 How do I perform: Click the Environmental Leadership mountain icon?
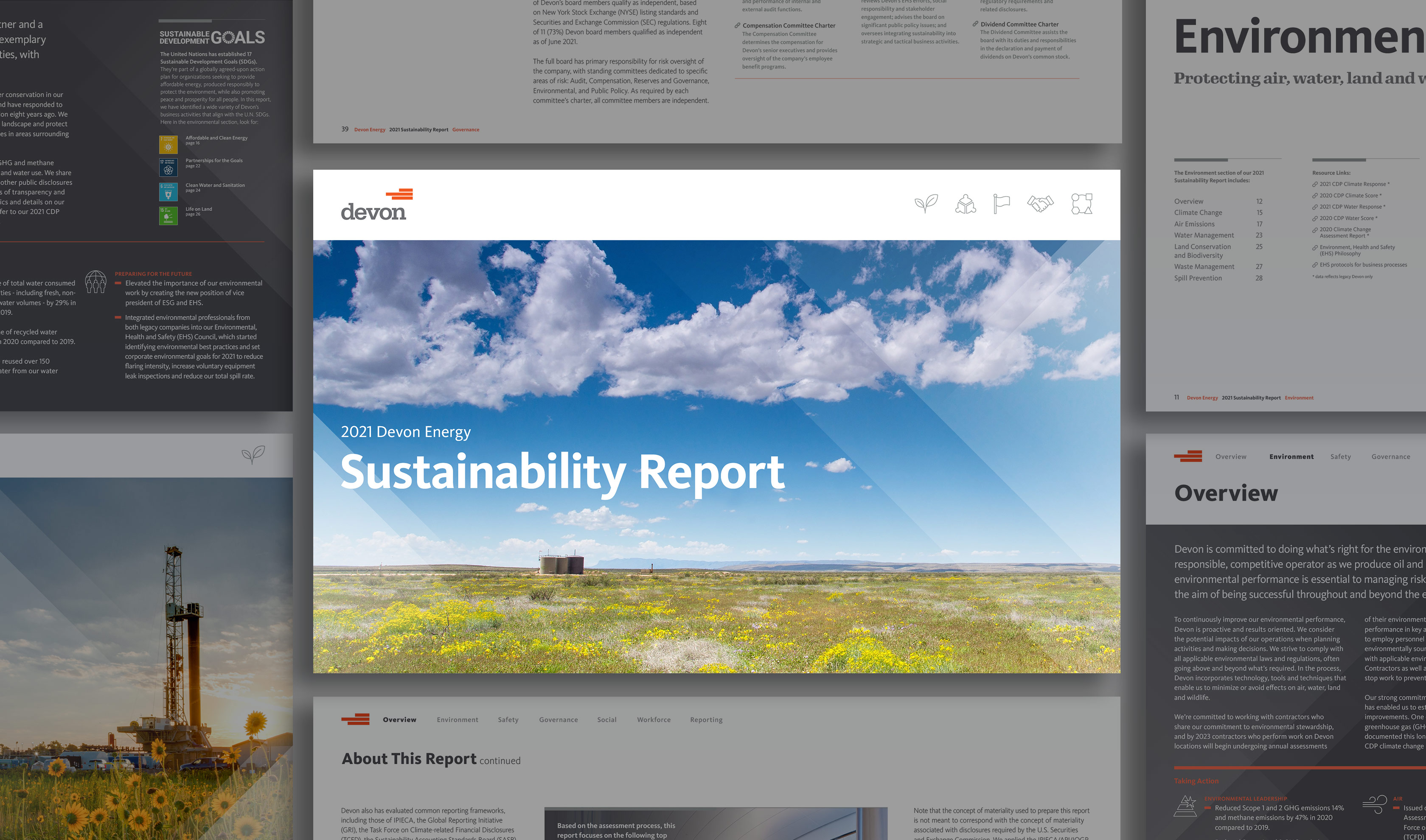[x=1185, y=806]
